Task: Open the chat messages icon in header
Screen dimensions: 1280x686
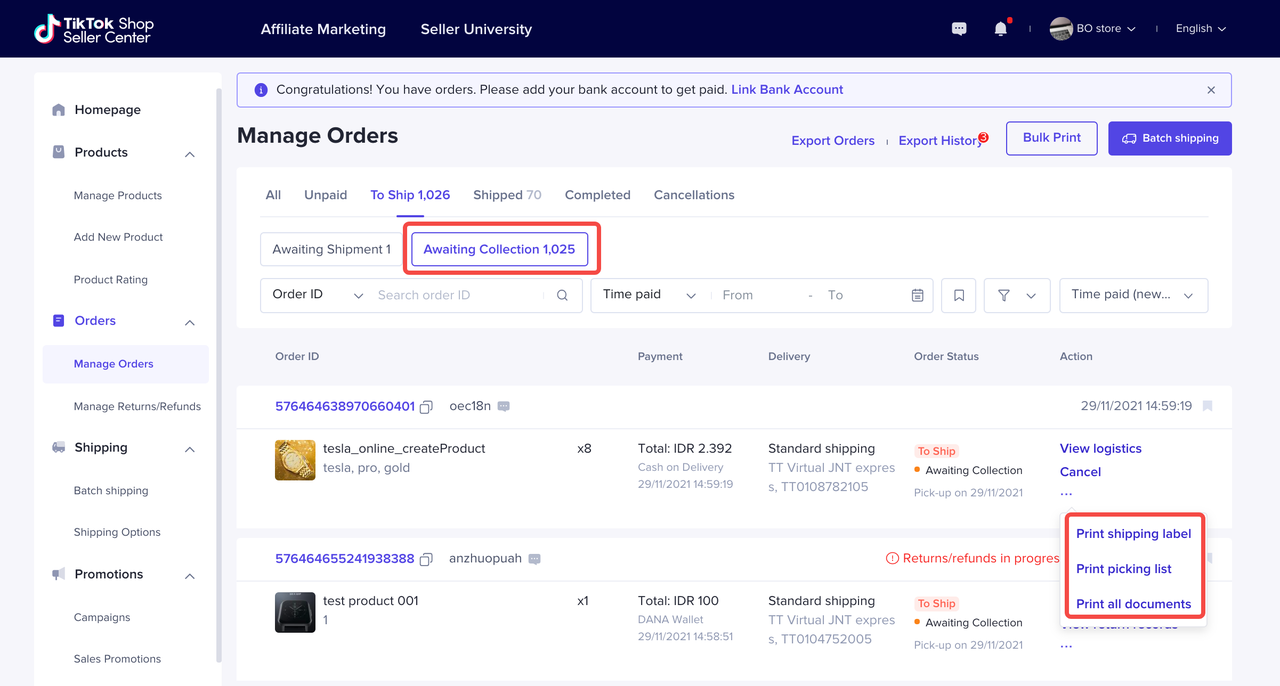Action: [x=959, y=29]
